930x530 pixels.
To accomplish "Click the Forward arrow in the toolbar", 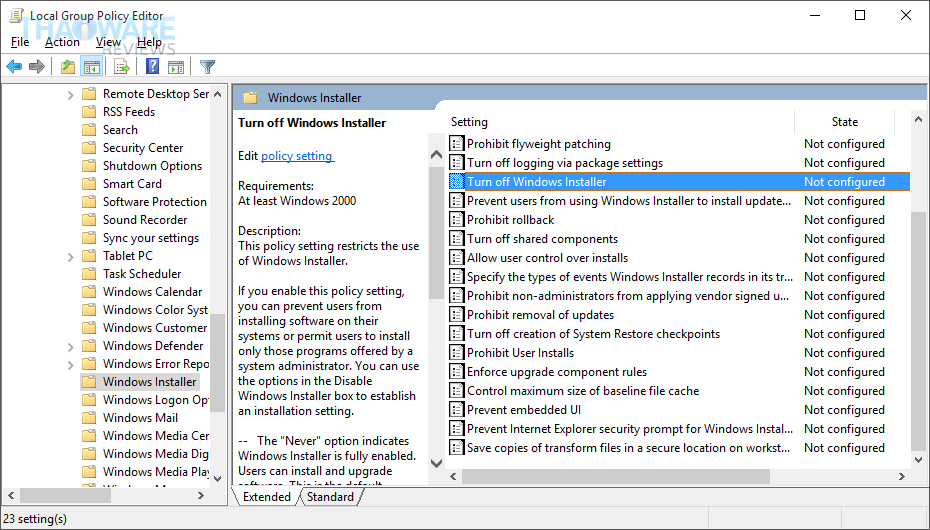I will click(37, 67).
